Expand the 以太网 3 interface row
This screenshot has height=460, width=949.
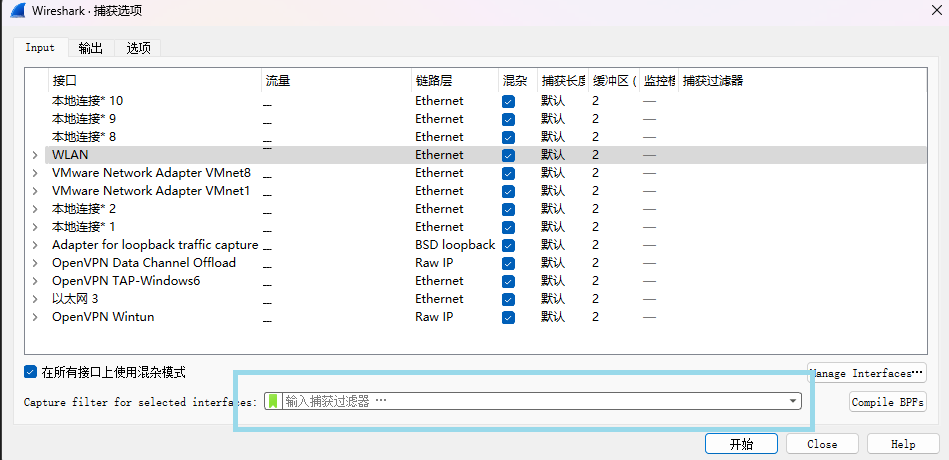click(35, 299)
